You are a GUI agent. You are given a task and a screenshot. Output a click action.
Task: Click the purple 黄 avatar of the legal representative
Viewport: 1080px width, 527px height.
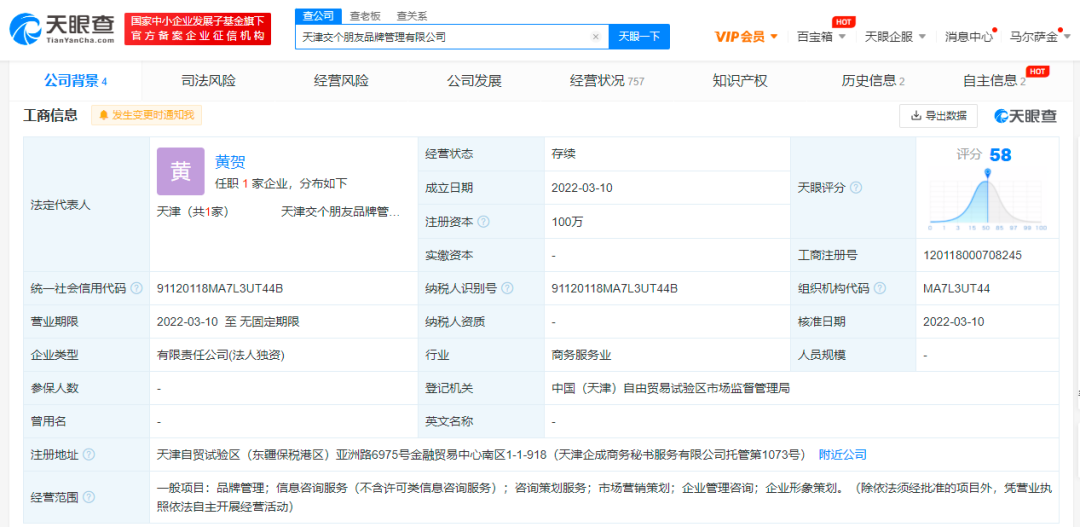[x=180, y=171]
